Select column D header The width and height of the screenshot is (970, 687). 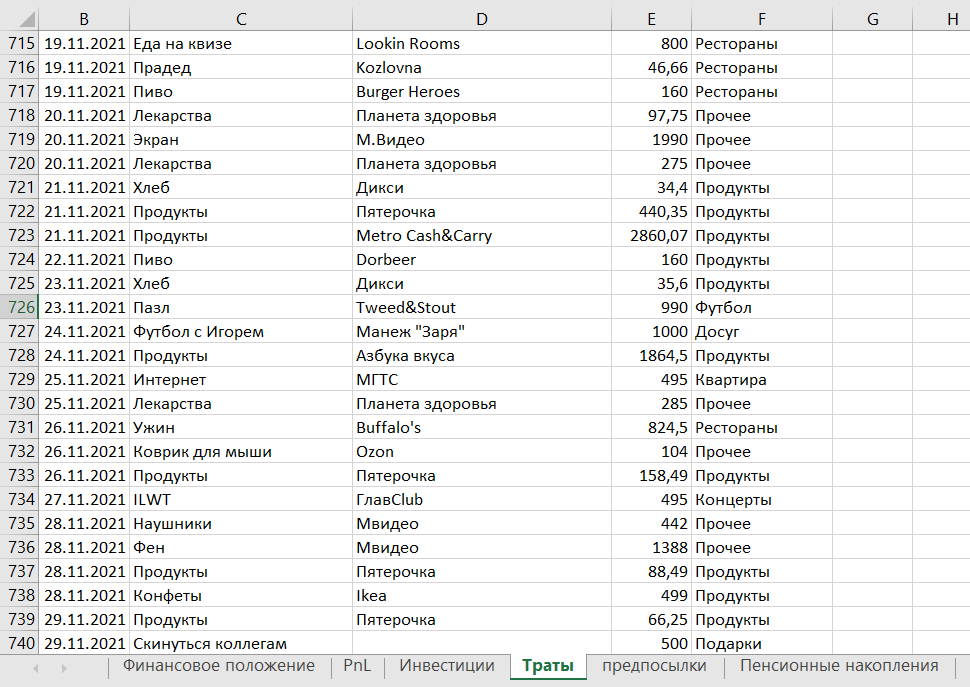tap(482, 19)
